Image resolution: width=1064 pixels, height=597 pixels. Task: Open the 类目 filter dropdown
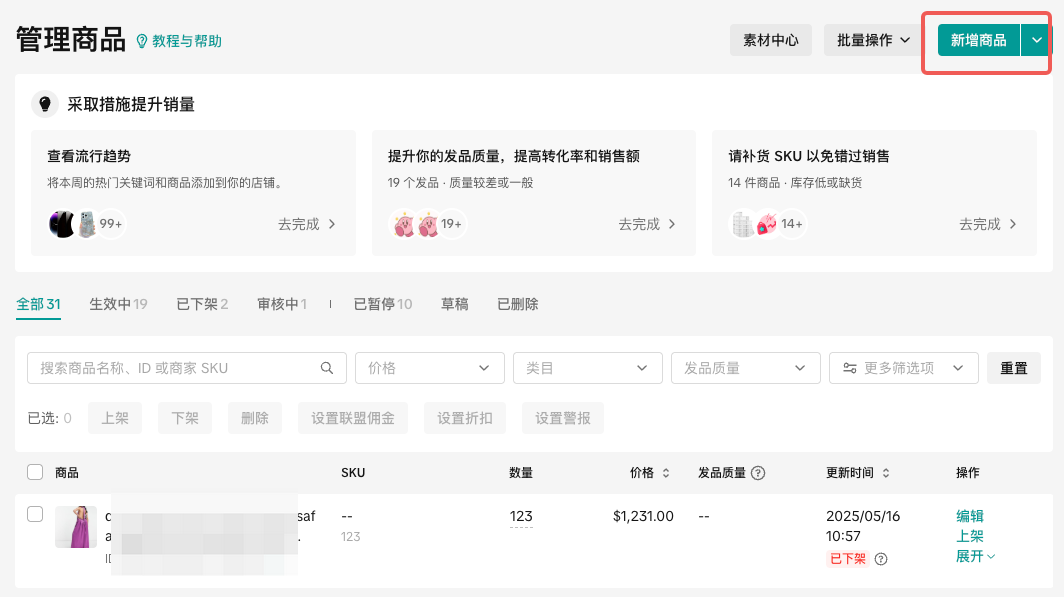coord(587,368)
